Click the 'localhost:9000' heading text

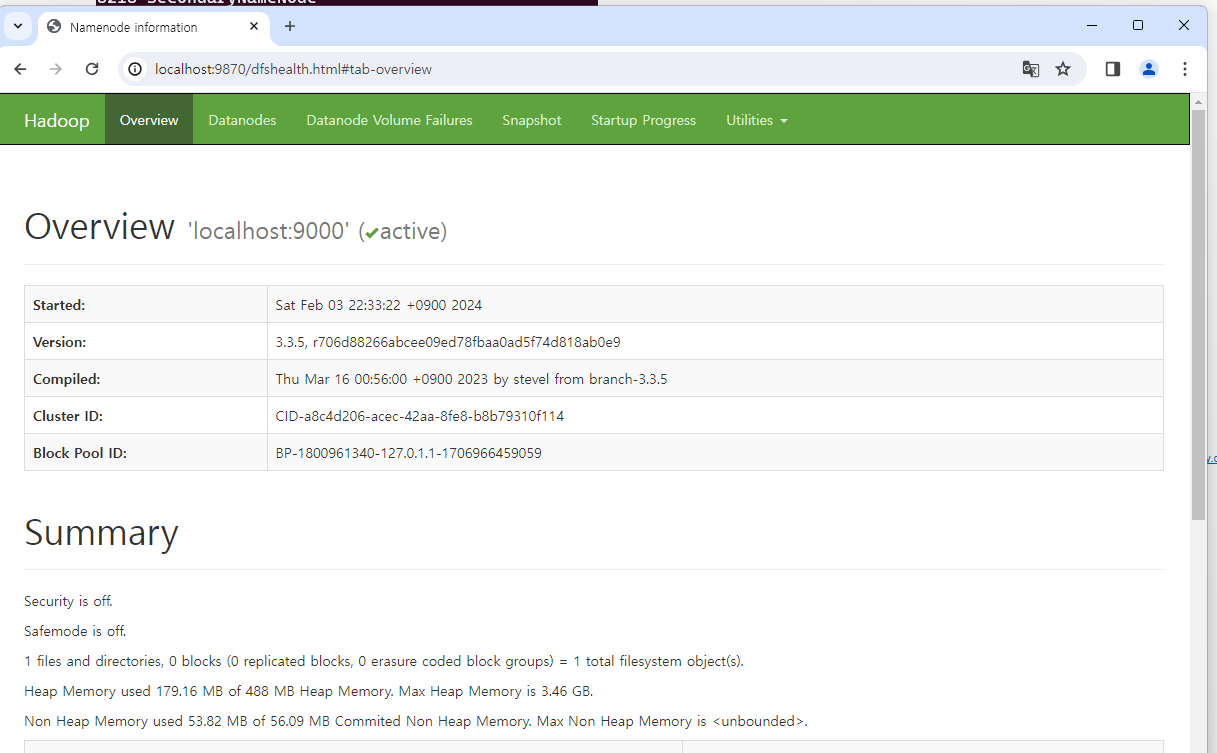269,231
